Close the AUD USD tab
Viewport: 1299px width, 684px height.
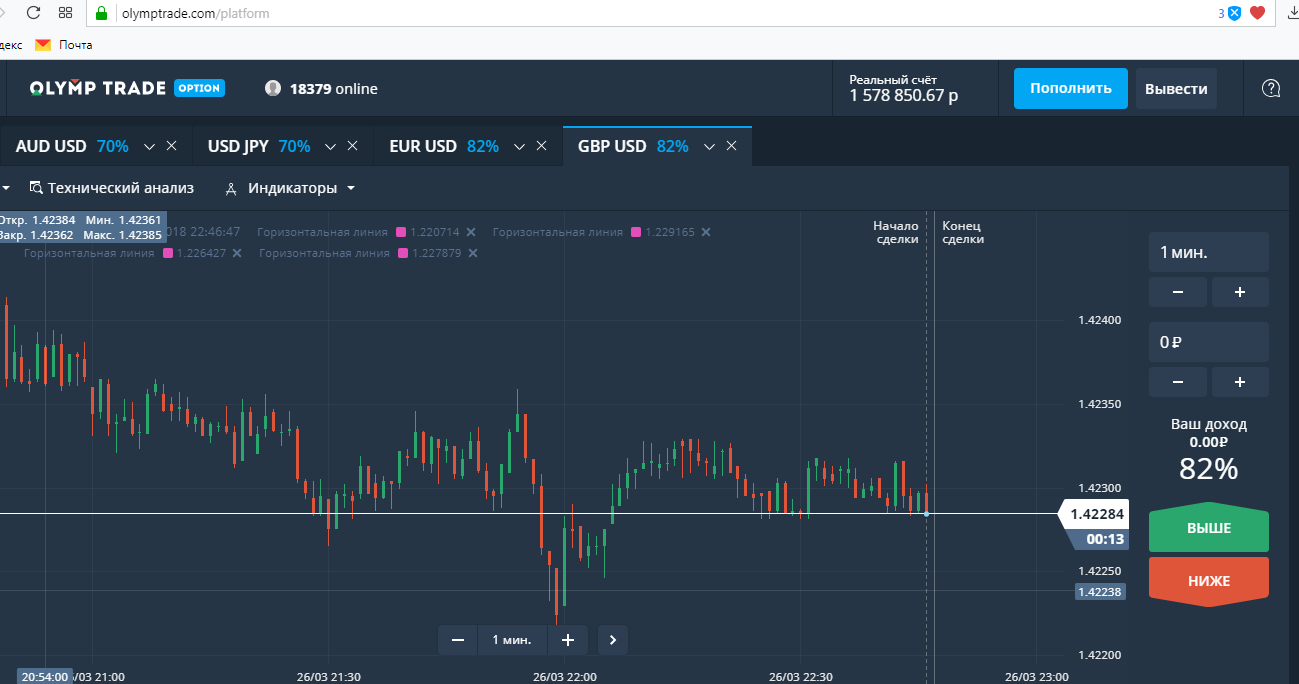(x=171, y=146)
